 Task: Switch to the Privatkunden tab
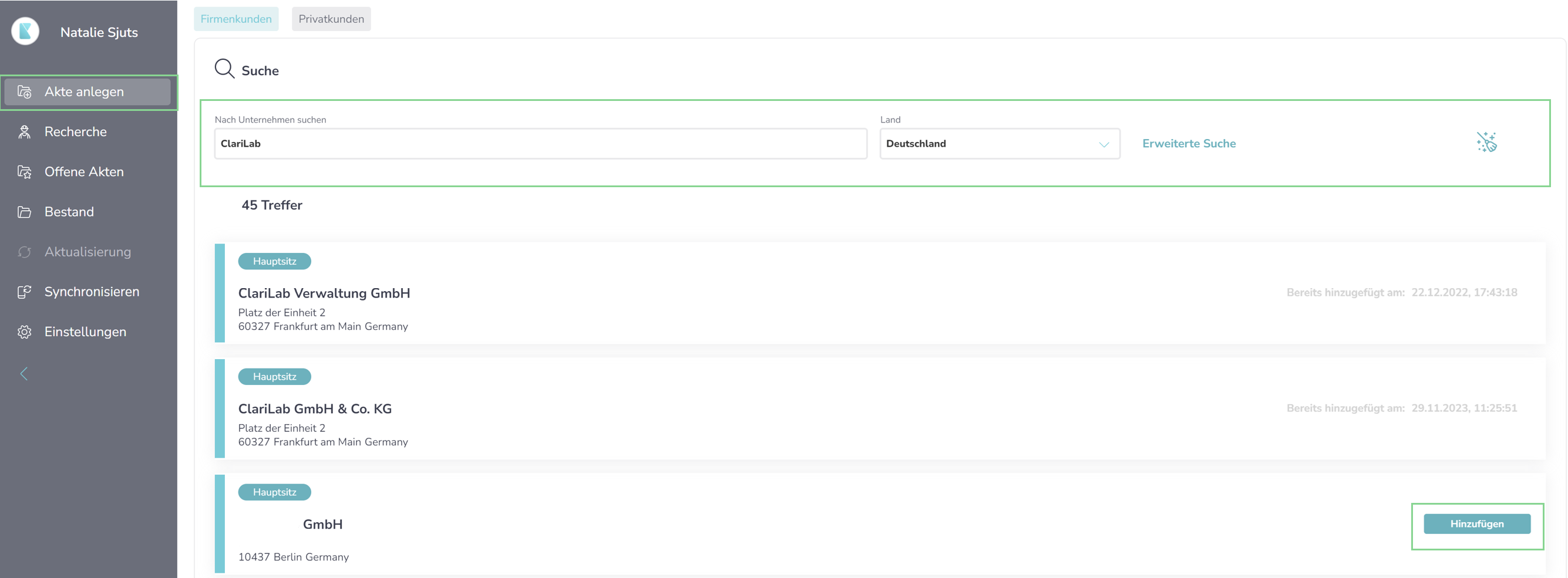[x=331, y=19]
